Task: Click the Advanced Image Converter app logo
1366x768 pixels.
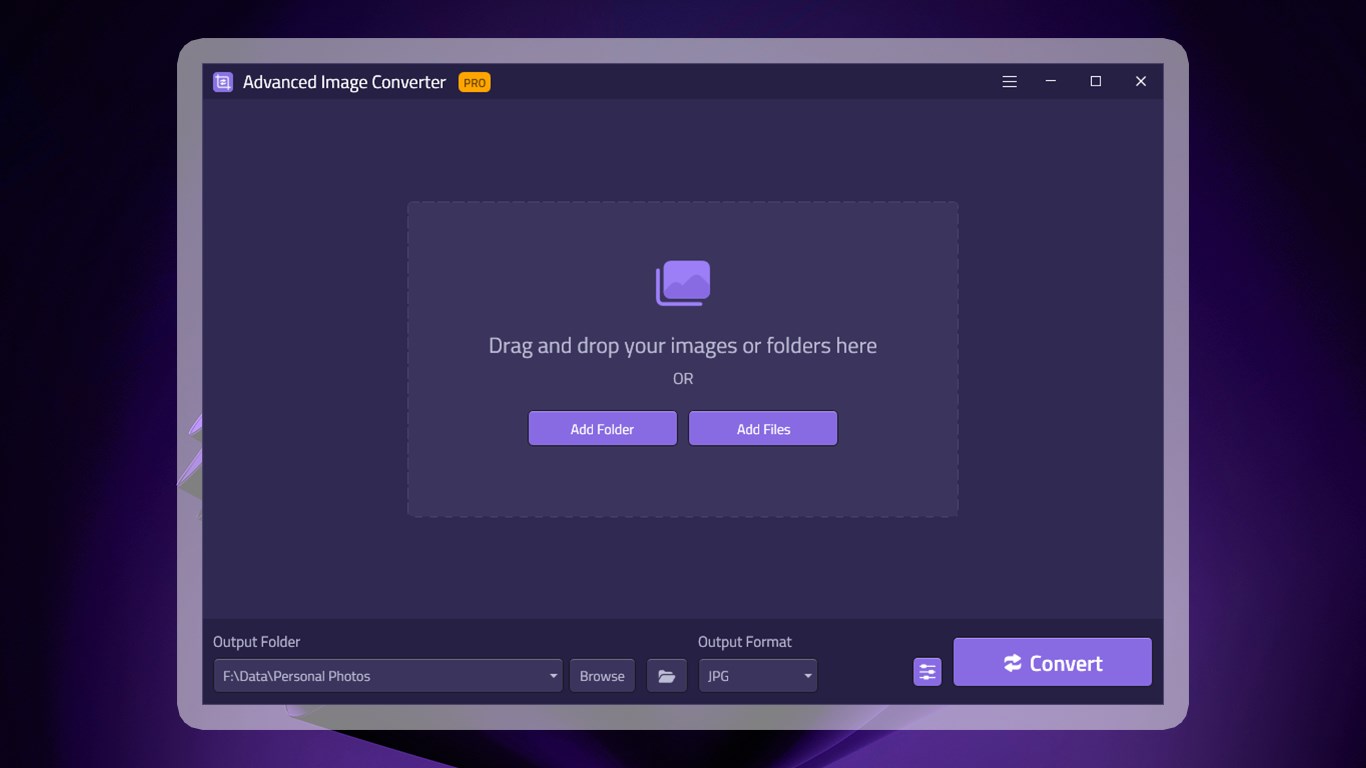Action: 223,82
